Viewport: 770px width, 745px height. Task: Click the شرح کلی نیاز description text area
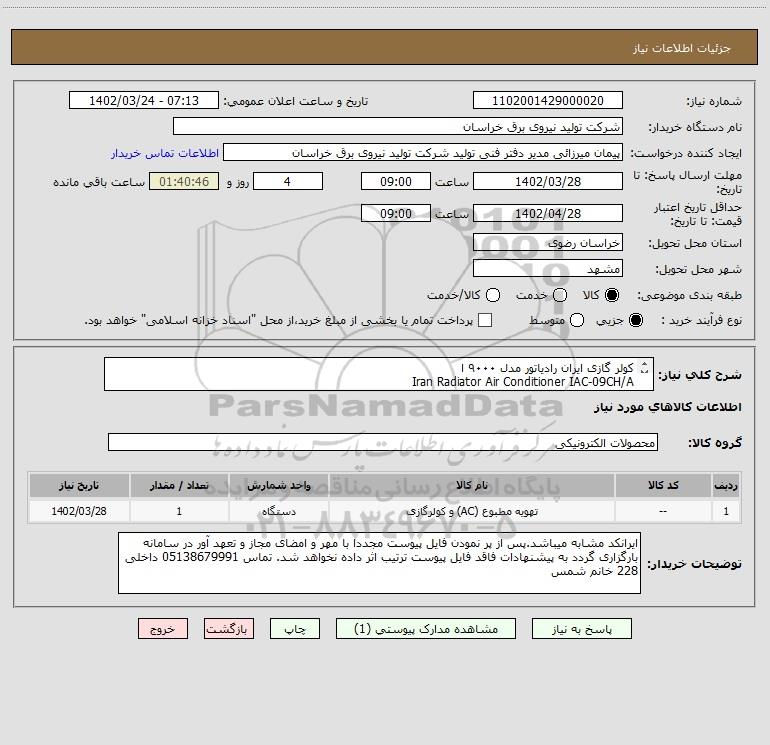[x=379, y=374]
